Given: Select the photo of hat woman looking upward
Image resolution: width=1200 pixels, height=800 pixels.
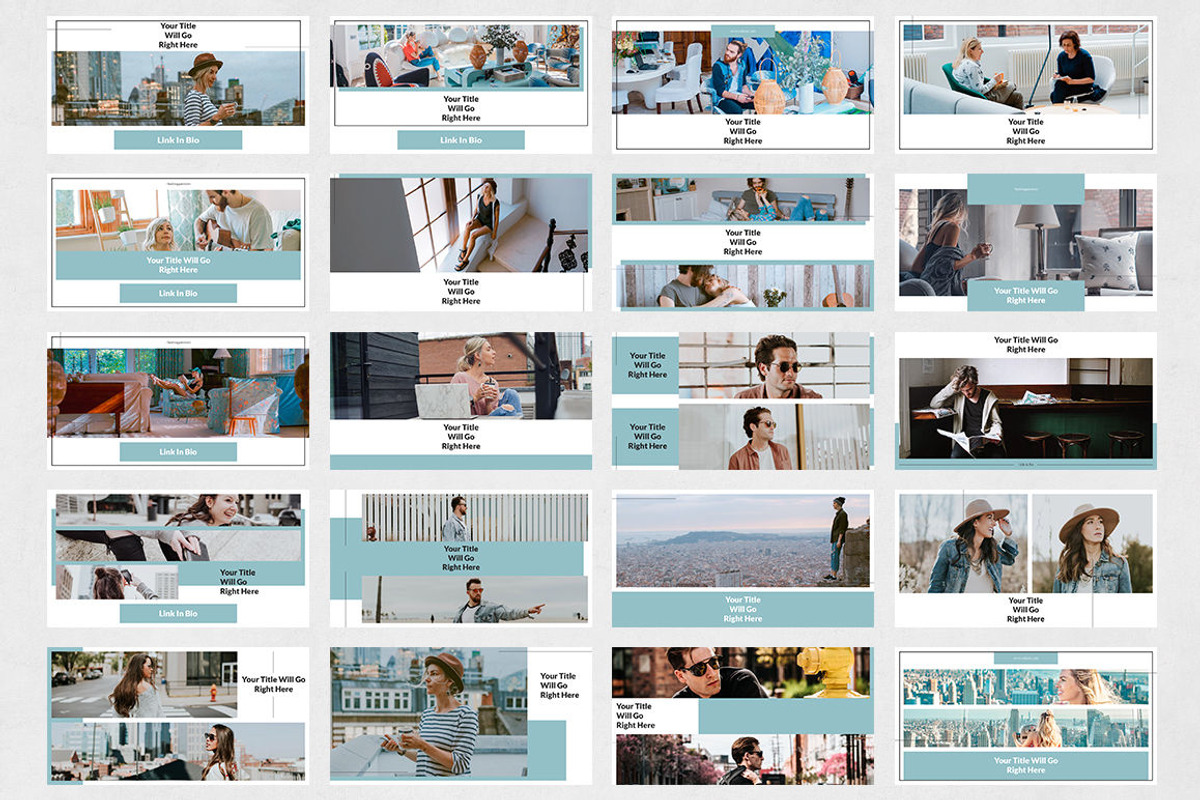Looking at the screenshot, I should 1092,543.
